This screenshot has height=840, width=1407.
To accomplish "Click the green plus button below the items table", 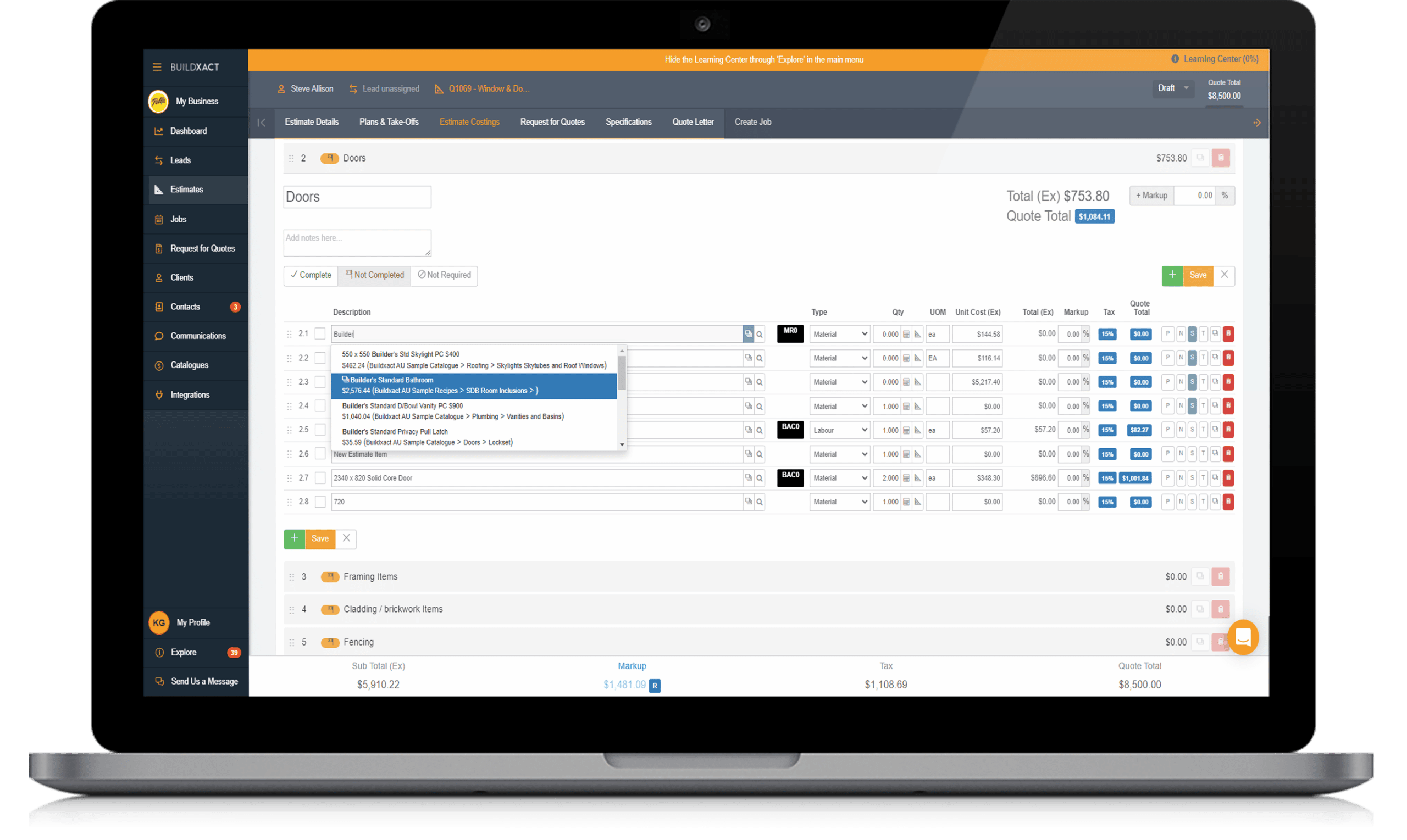I will pyautogui.click(x=295, y=539).
